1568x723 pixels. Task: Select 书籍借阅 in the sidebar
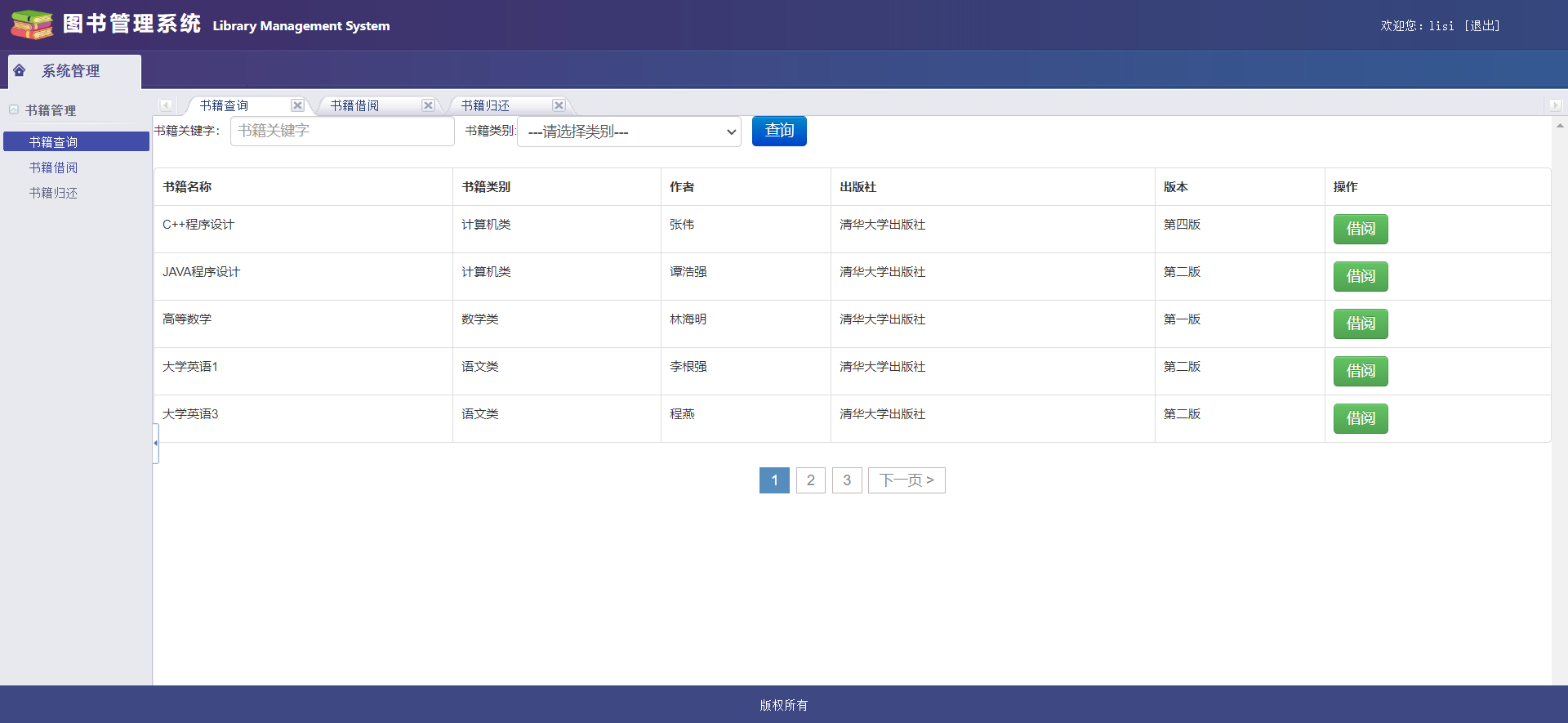coord(54,167)
